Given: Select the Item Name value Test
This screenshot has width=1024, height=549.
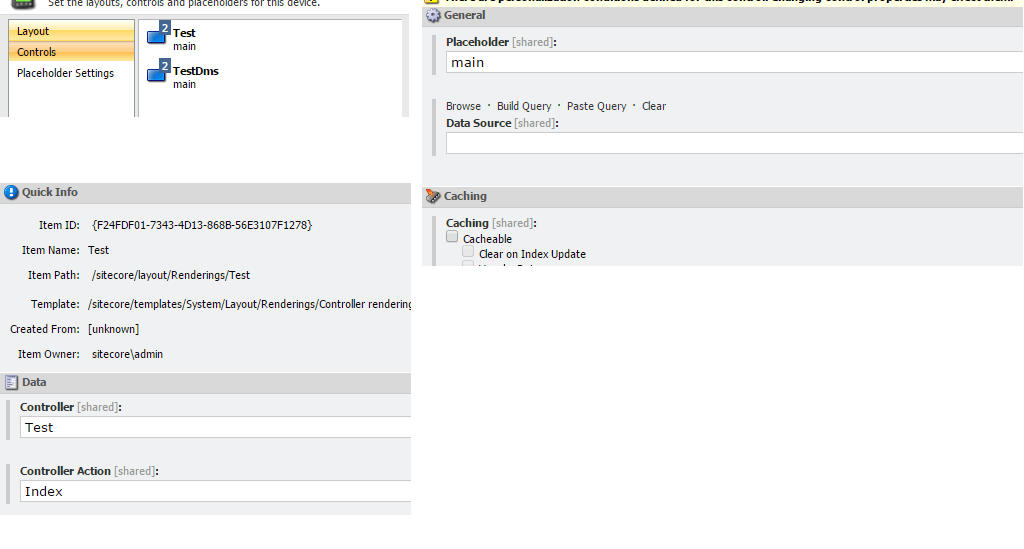Looking at the screenshot, I should click(99, 250).
